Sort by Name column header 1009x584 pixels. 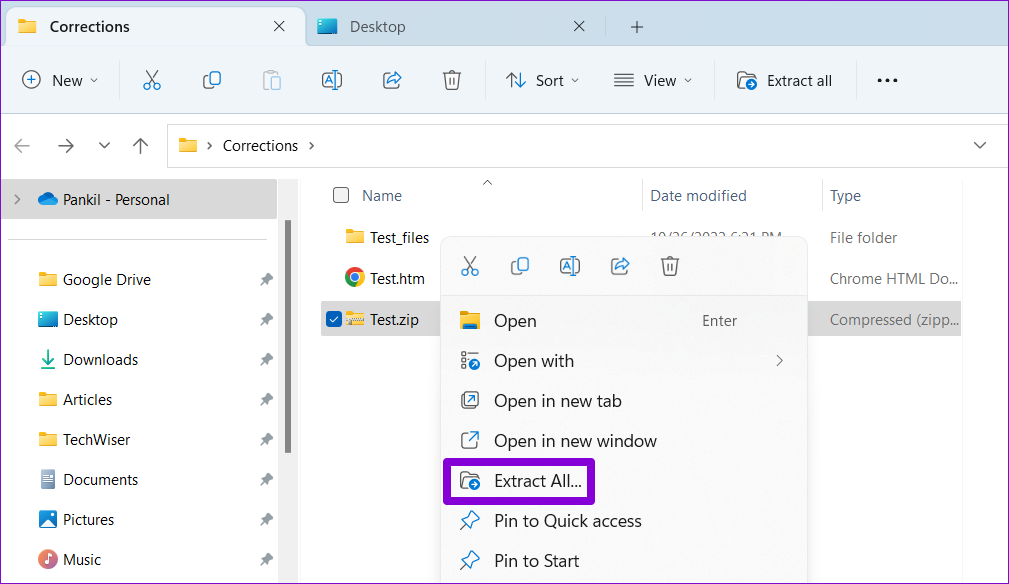point(382,196)
